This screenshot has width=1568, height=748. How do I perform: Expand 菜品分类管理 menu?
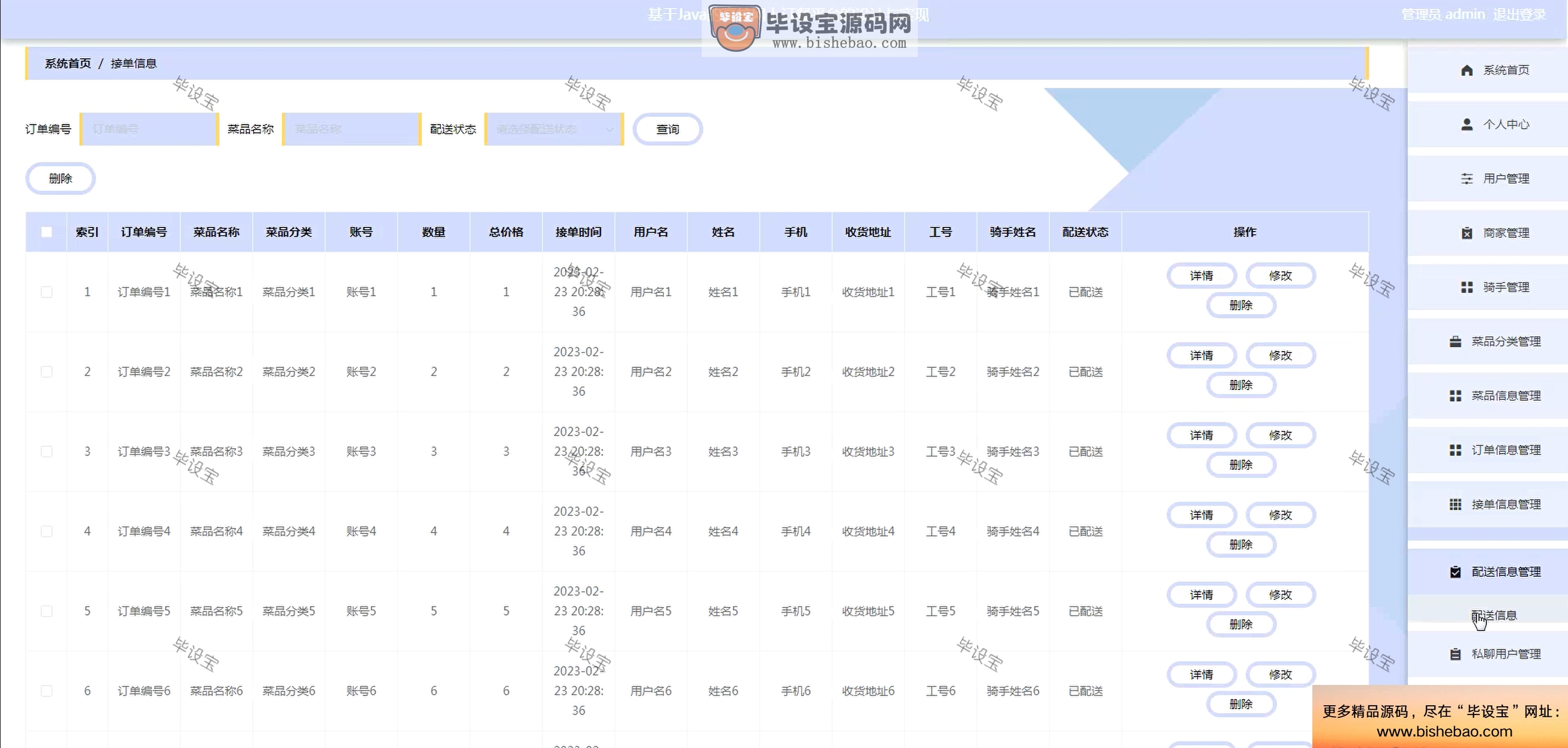1488,342
